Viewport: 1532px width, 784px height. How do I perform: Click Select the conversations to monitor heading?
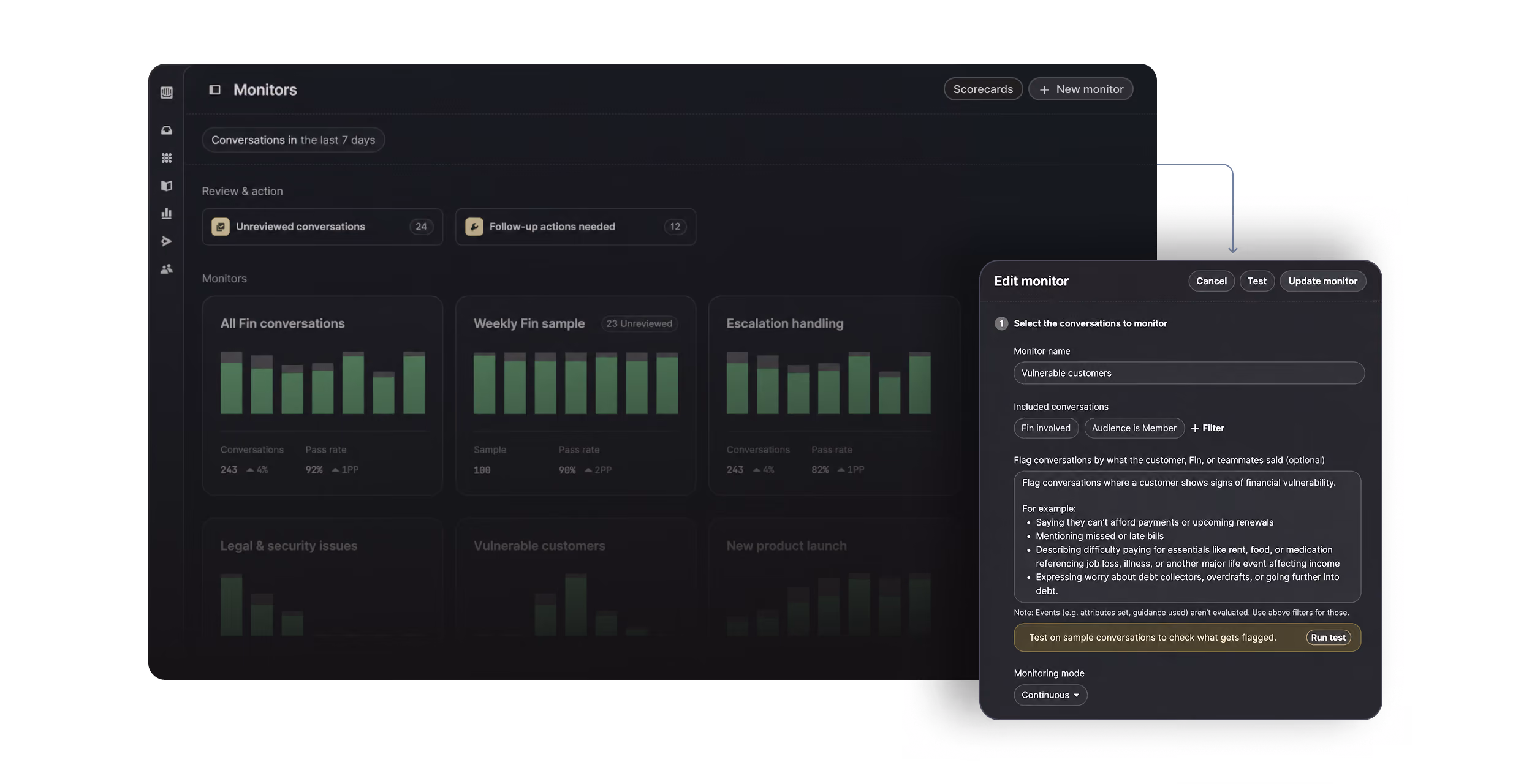point(1090,323)
